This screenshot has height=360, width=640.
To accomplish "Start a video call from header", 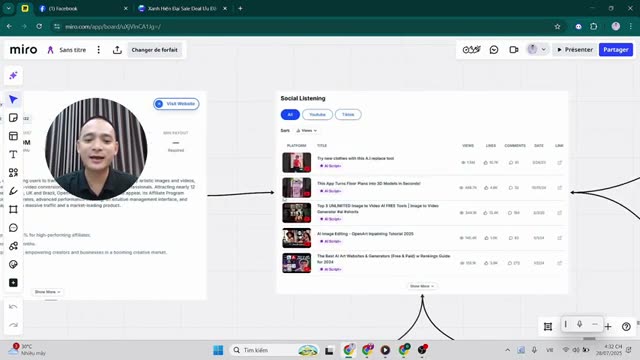I will click(x=513, y=50).
